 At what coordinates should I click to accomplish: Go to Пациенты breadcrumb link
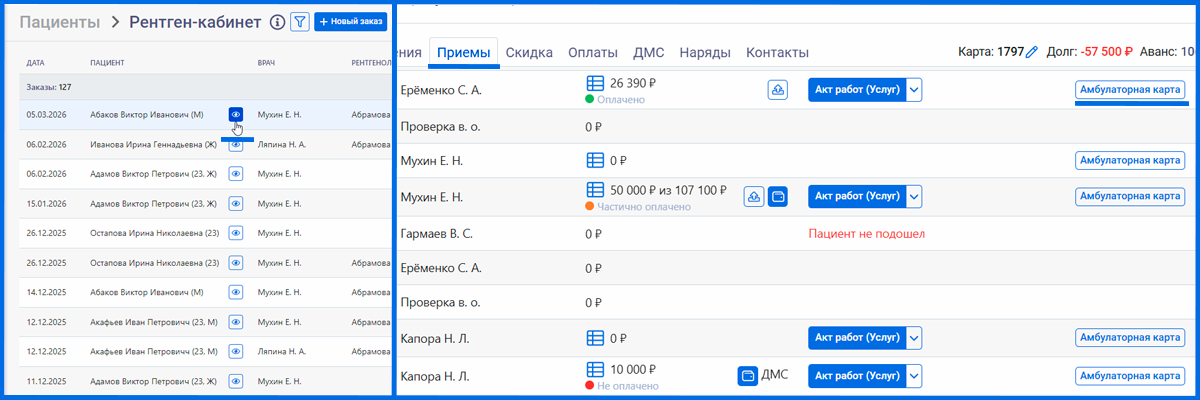60,22
